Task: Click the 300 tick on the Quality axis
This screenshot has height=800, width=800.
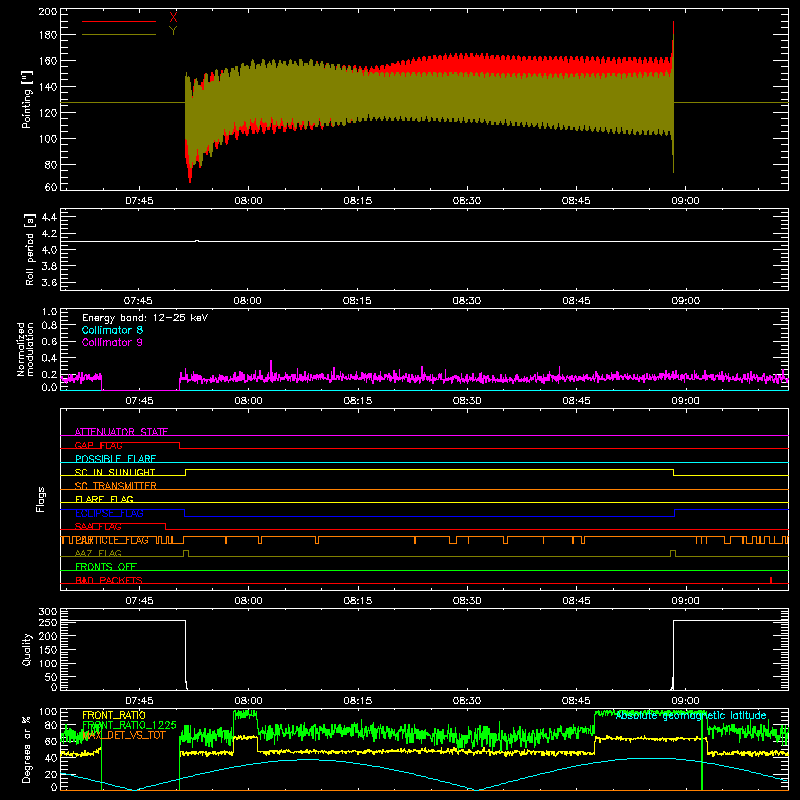Action: (48, 612)
